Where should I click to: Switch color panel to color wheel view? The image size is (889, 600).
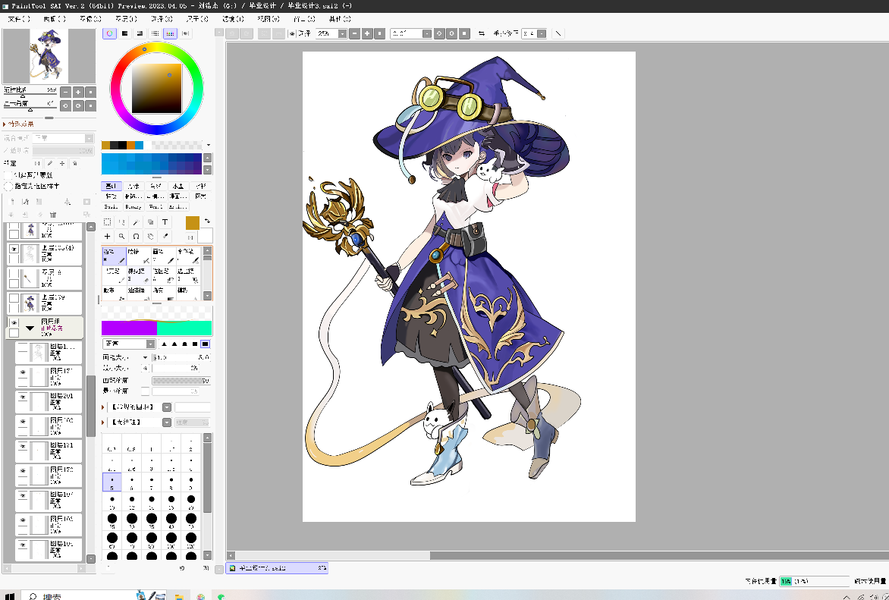(109, 33)
